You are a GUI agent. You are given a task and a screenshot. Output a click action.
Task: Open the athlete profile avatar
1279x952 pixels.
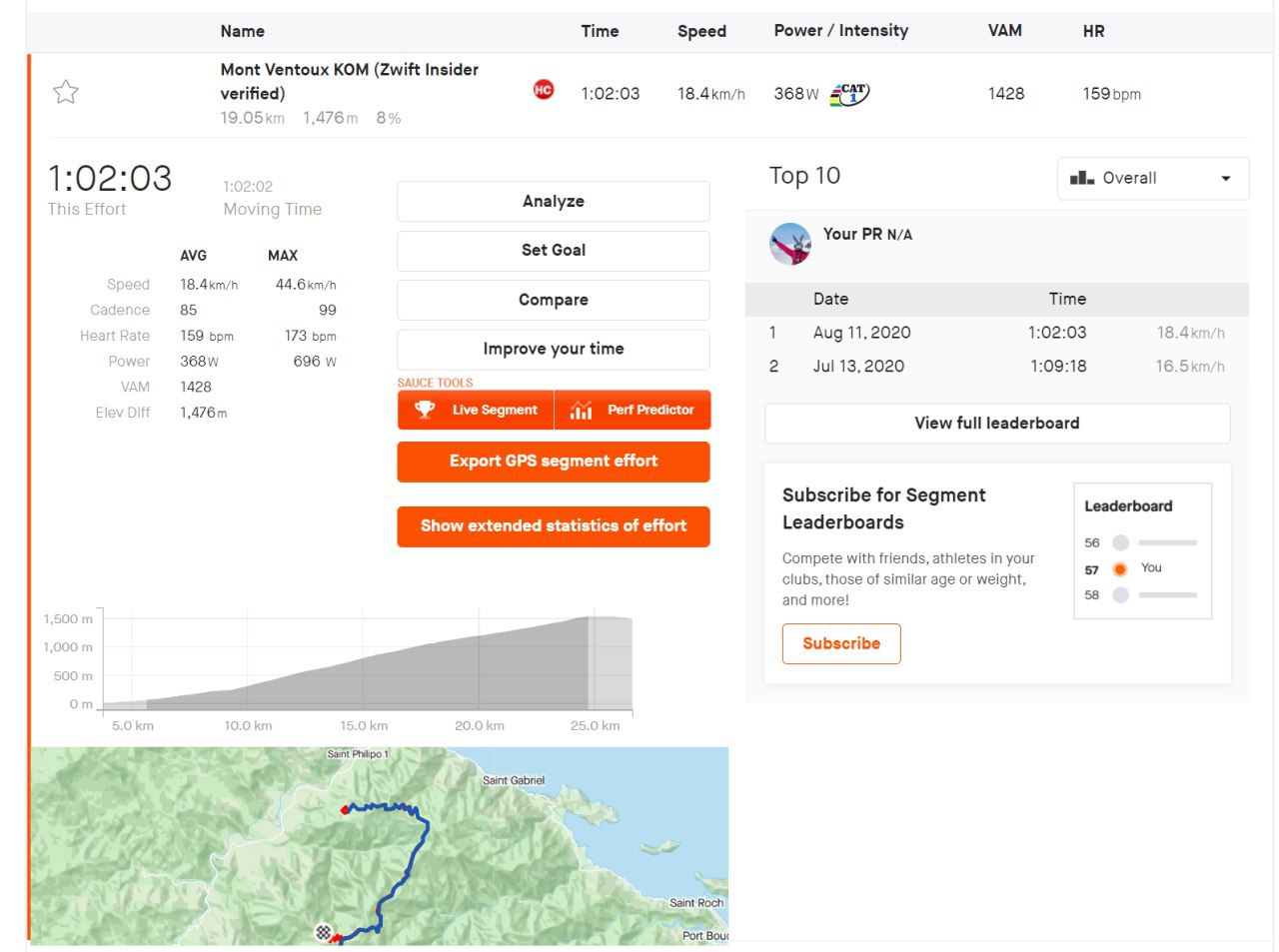point(790,244)
